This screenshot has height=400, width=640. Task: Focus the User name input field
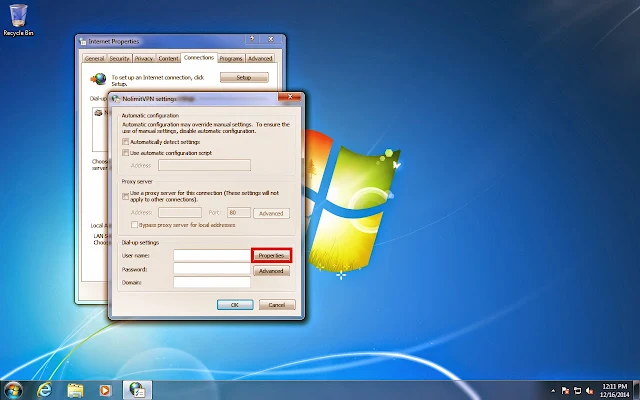click(212, 255)
